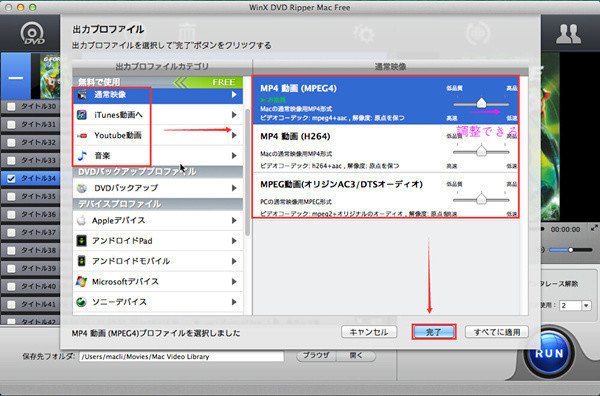
Task: Click the Microsoftデバイス Windows icon
Action: coord(82,282)
